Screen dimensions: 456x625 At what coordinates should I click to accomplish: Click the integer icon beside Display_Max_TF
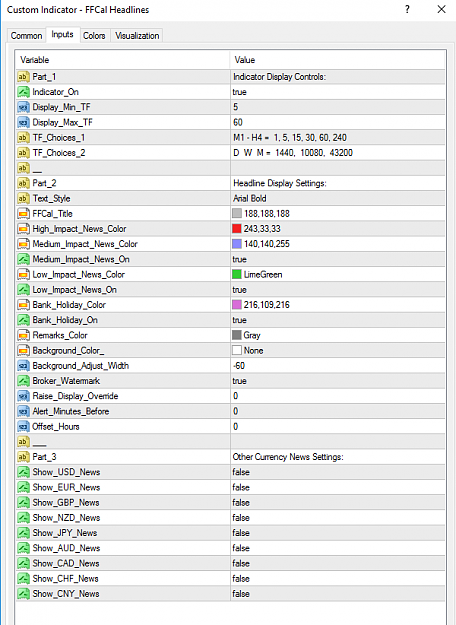pos(24,122)
